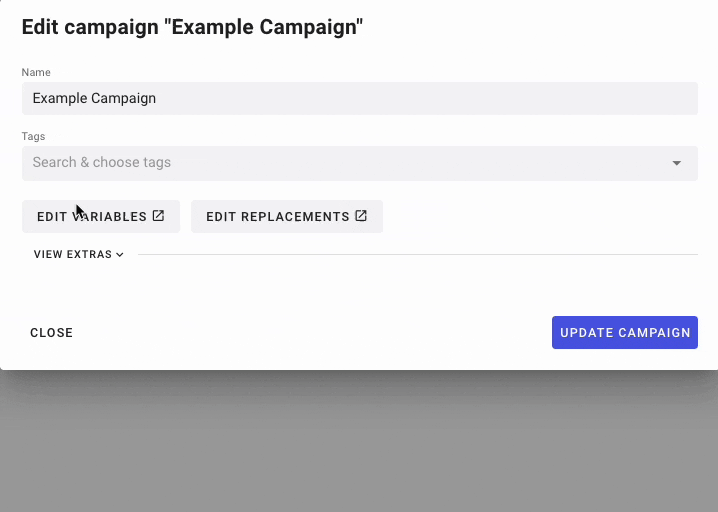The width and height of the screenshot is (718, 512).
Task: Click the open-in-new icon on Edit Variables
Action: (x=158, y=216)
